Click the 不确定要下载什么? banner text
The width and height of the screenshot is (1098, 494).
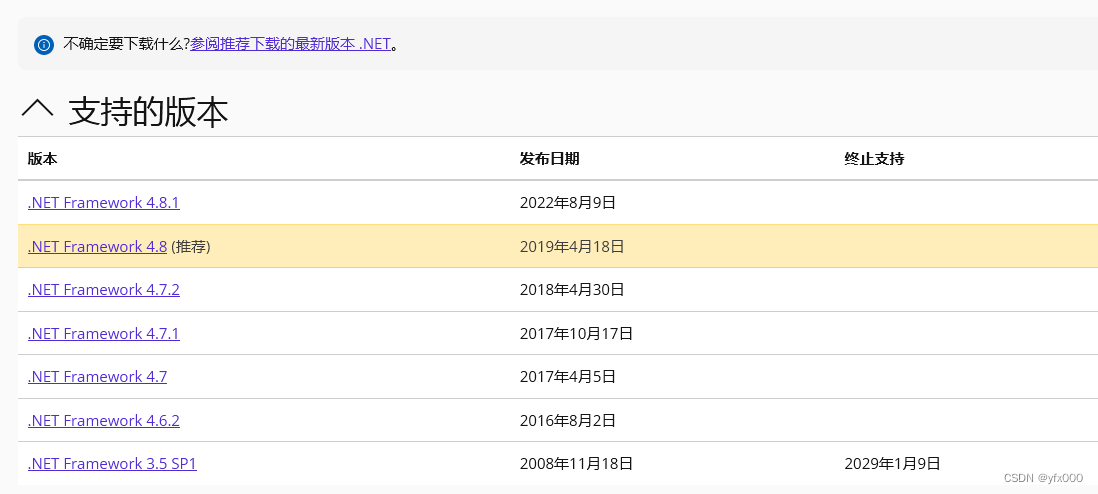[x=127, y=44]
